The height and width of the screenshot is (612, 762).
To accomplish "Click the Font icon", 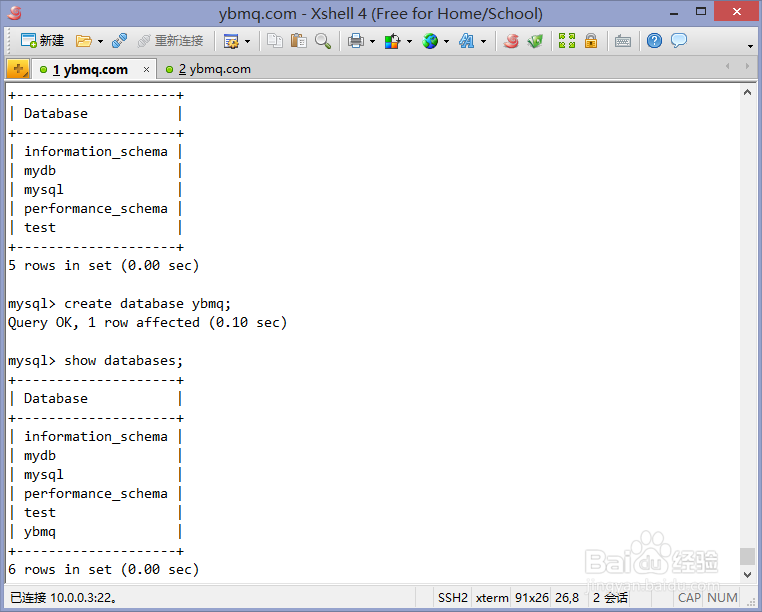I will 467,41.
